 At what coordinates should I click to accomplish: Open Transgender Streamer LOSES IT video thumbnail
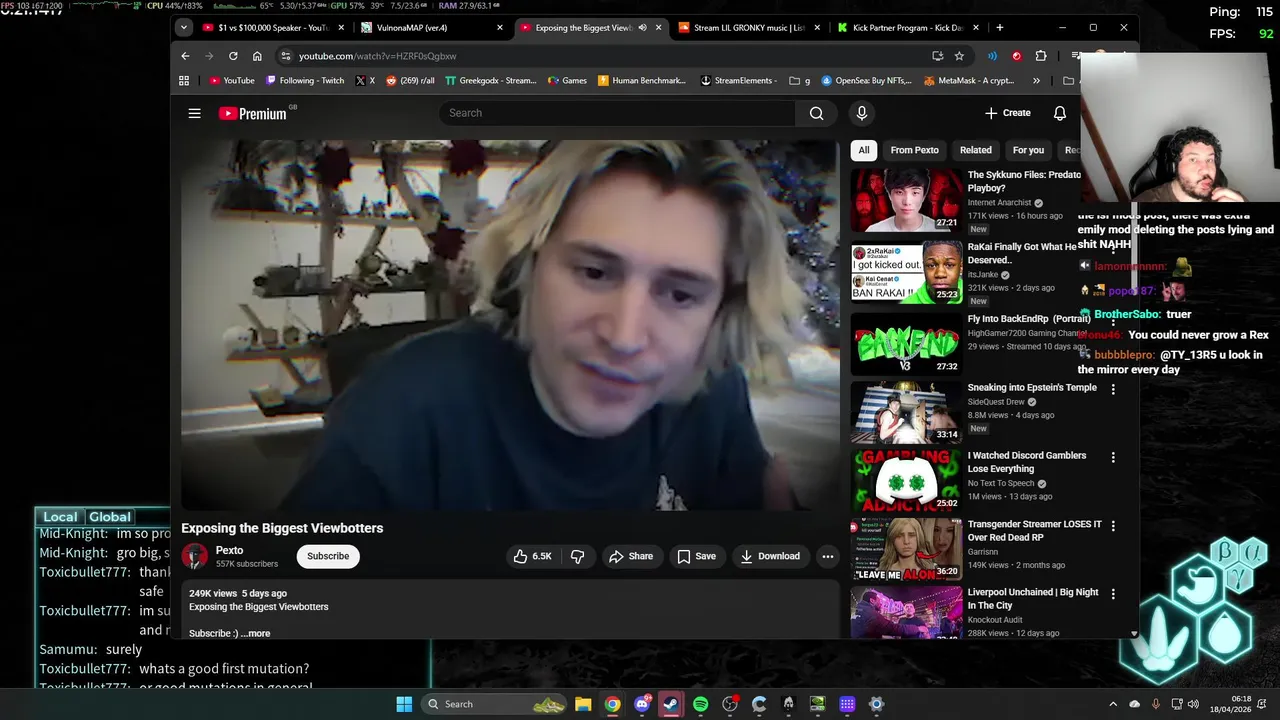point(906,548)
